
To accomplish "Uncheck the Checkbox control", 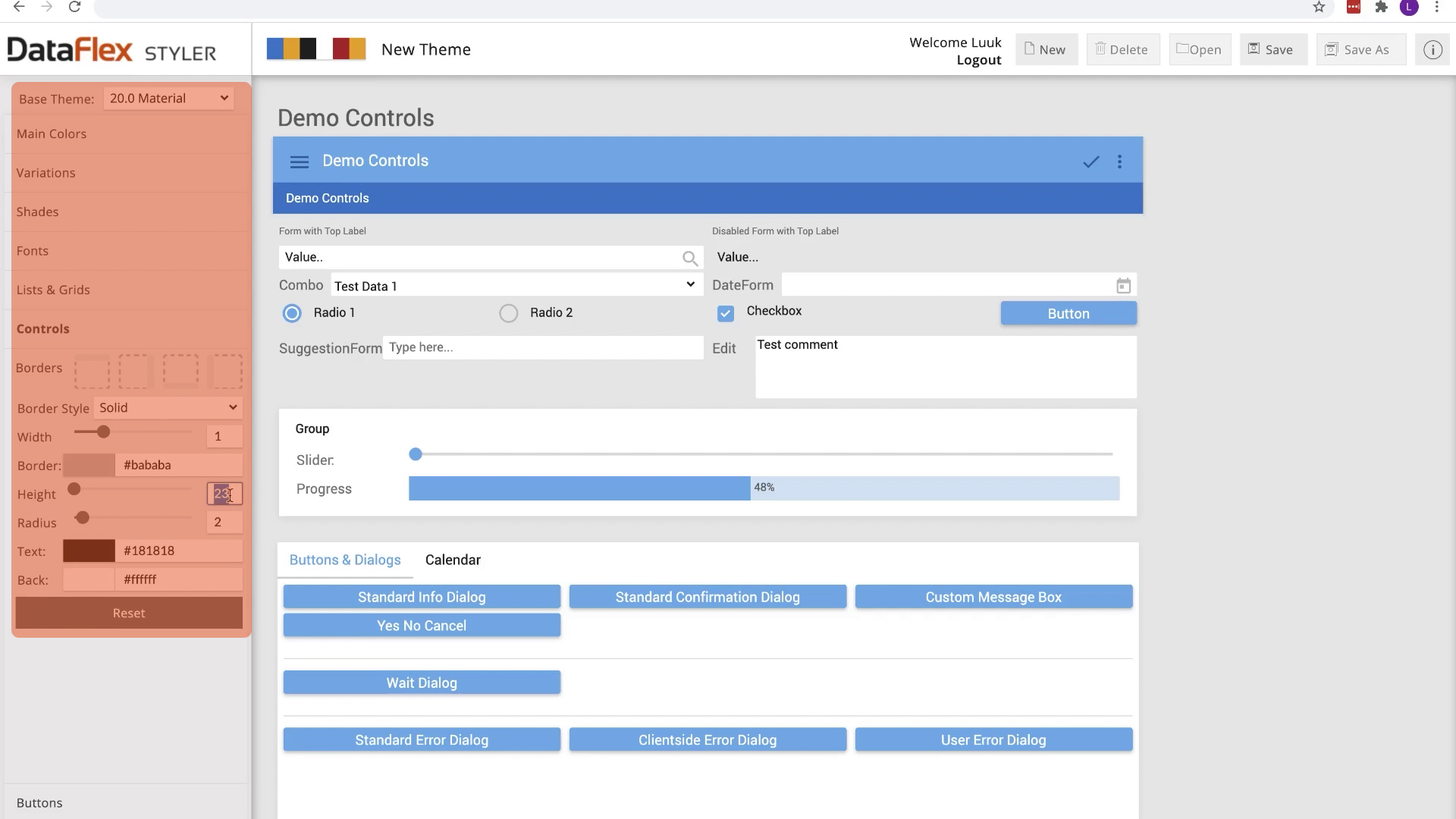I will click(x=726, y=313).
